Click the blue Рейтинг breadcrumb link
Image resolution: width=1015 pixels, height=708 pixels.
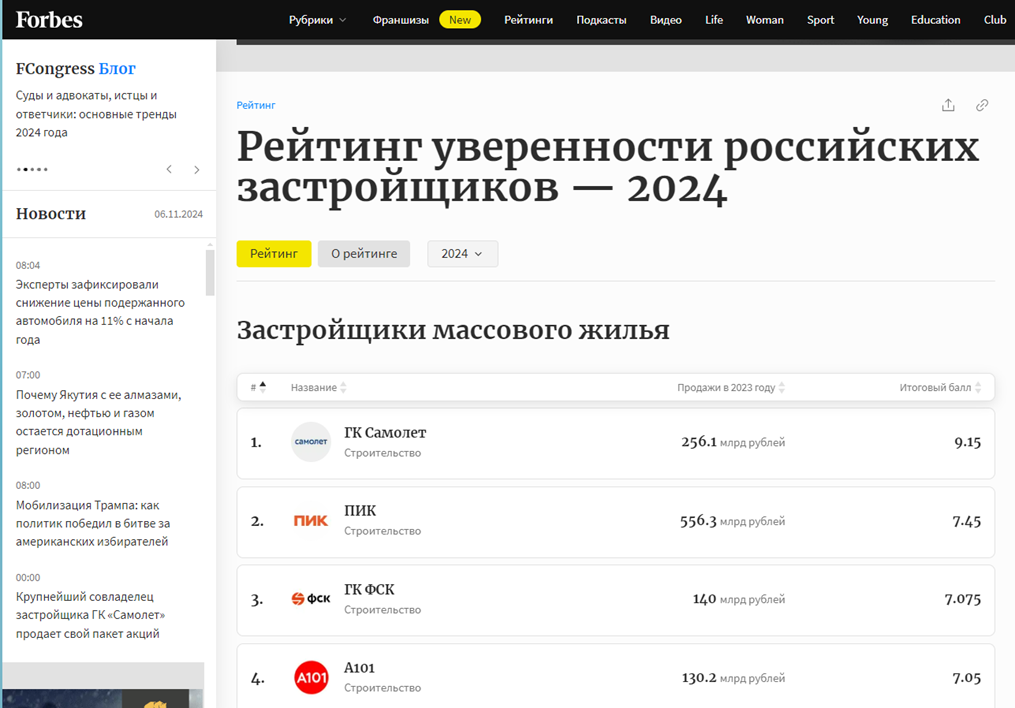[256, 105]
